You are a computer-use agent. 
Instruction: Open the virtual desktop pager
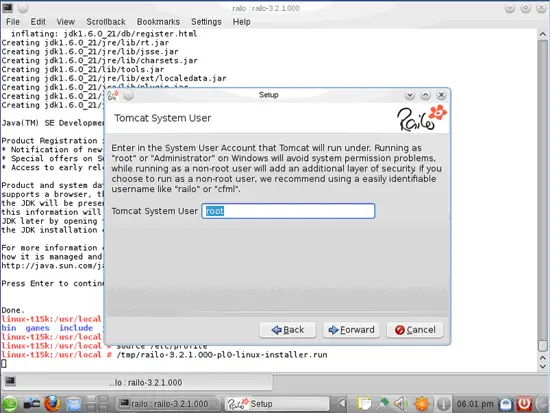(x=97, y=404)
